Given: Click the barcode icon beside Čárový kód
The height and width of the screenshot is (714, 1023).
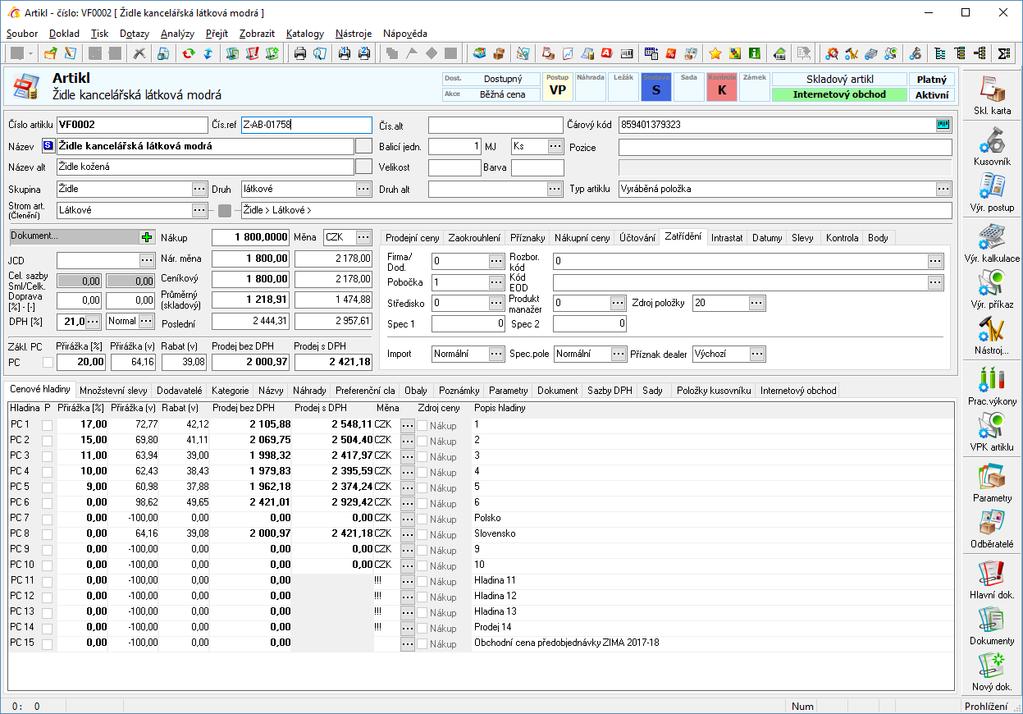Looking at the screenshot, I should (943, 124).
